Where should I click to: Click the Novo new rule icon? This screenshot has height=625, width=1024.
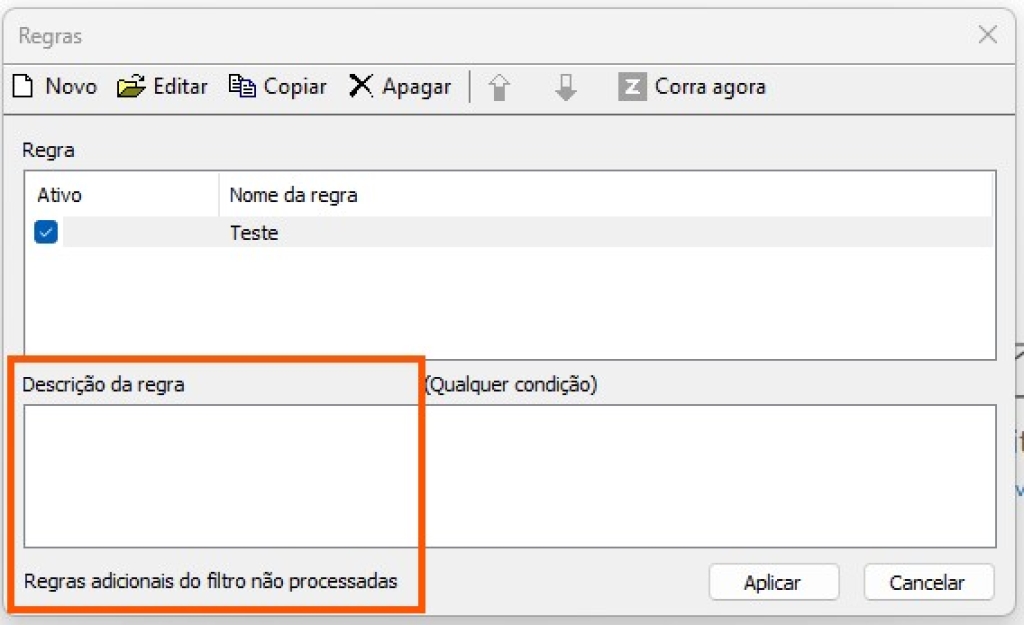coord(23,87)
